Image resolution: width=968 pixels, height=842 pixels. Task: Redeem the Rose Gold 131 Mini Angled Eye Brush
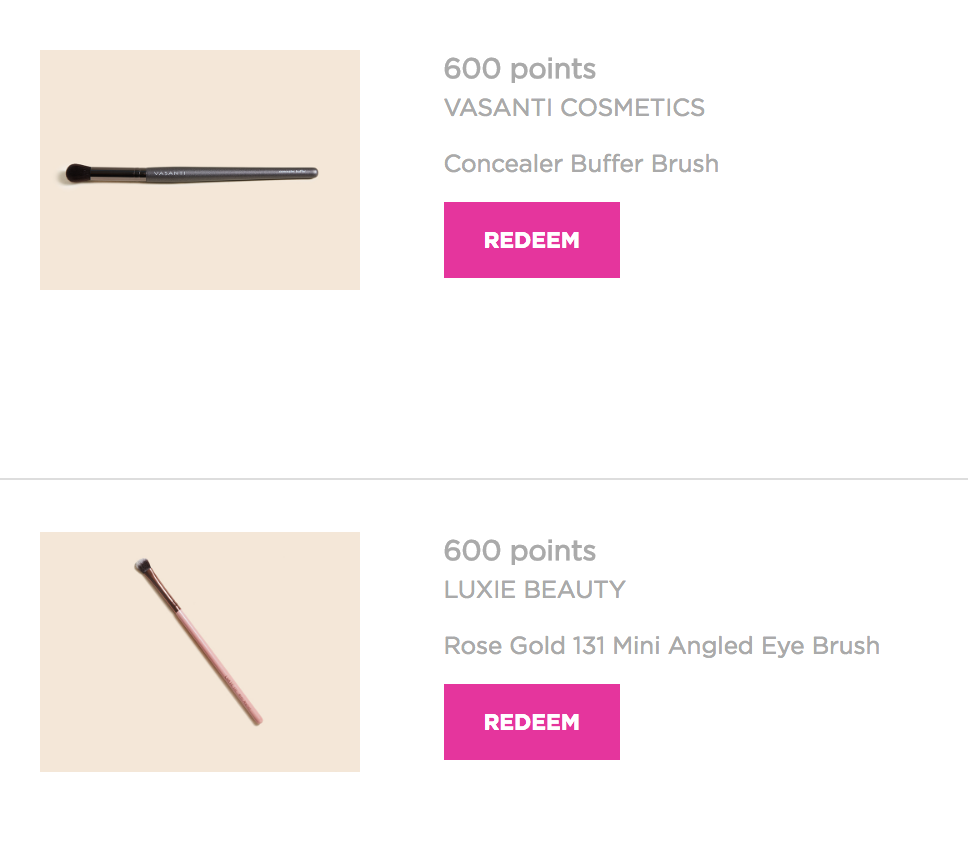pos(532,722)
